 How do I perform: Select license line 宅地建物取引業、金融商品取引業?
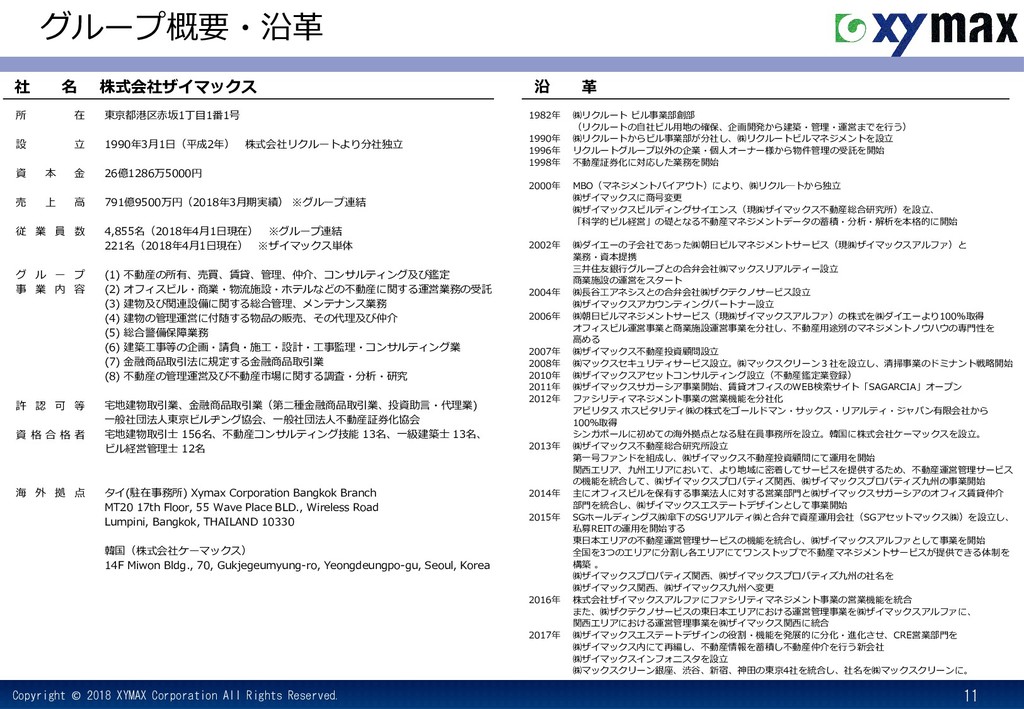pos(291,405)
